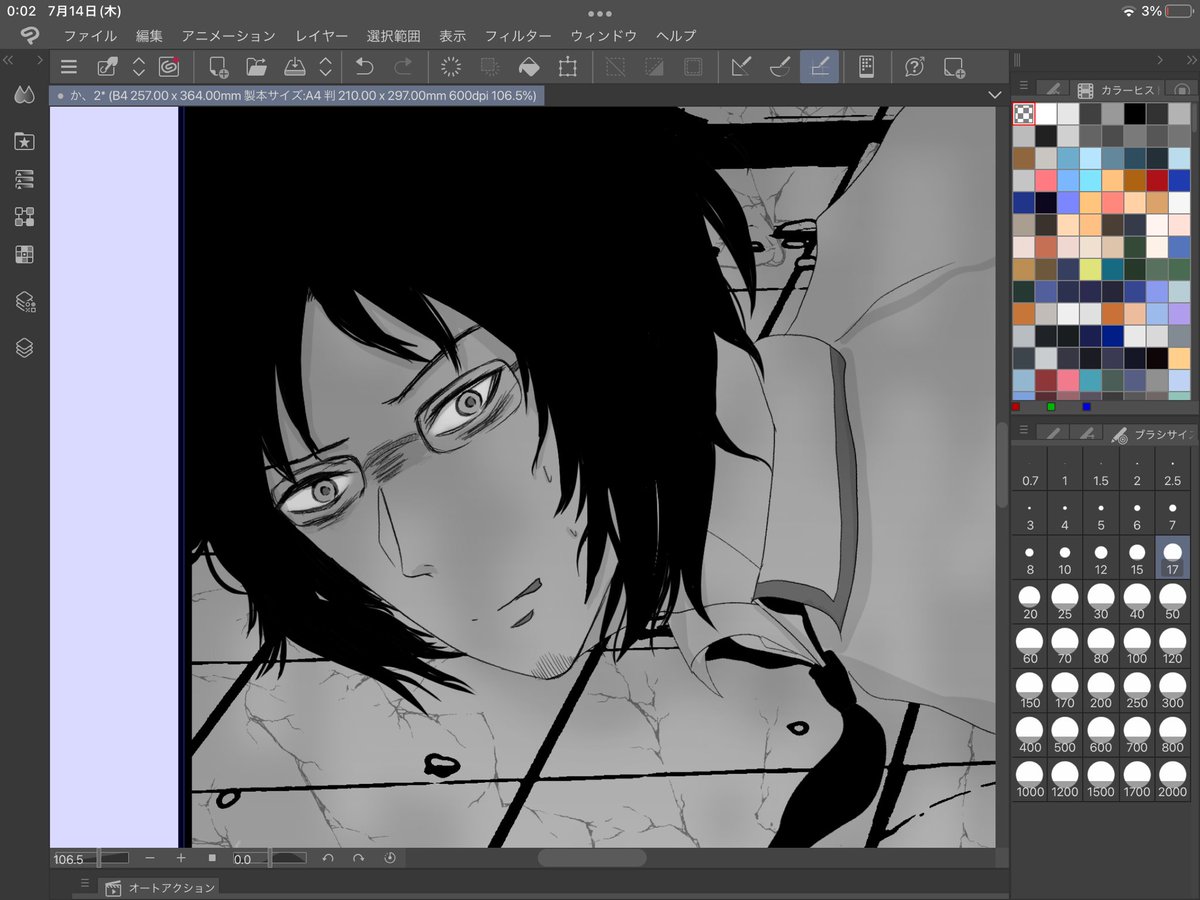Open the ファイル menu
This screenshot has width=1200, height=900.
click(90, 36)
